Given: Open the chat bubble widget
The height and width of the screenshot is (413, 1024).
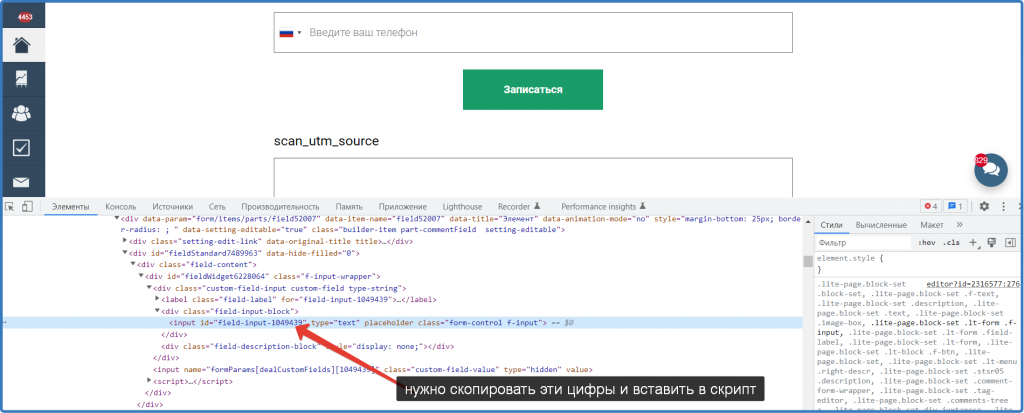Looking at the screenshot, I should tap(991, 171).
